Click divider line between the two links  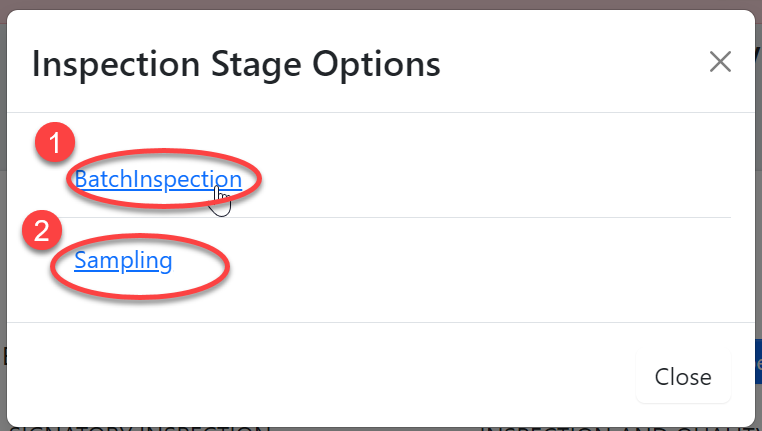(x=400, y=217)
